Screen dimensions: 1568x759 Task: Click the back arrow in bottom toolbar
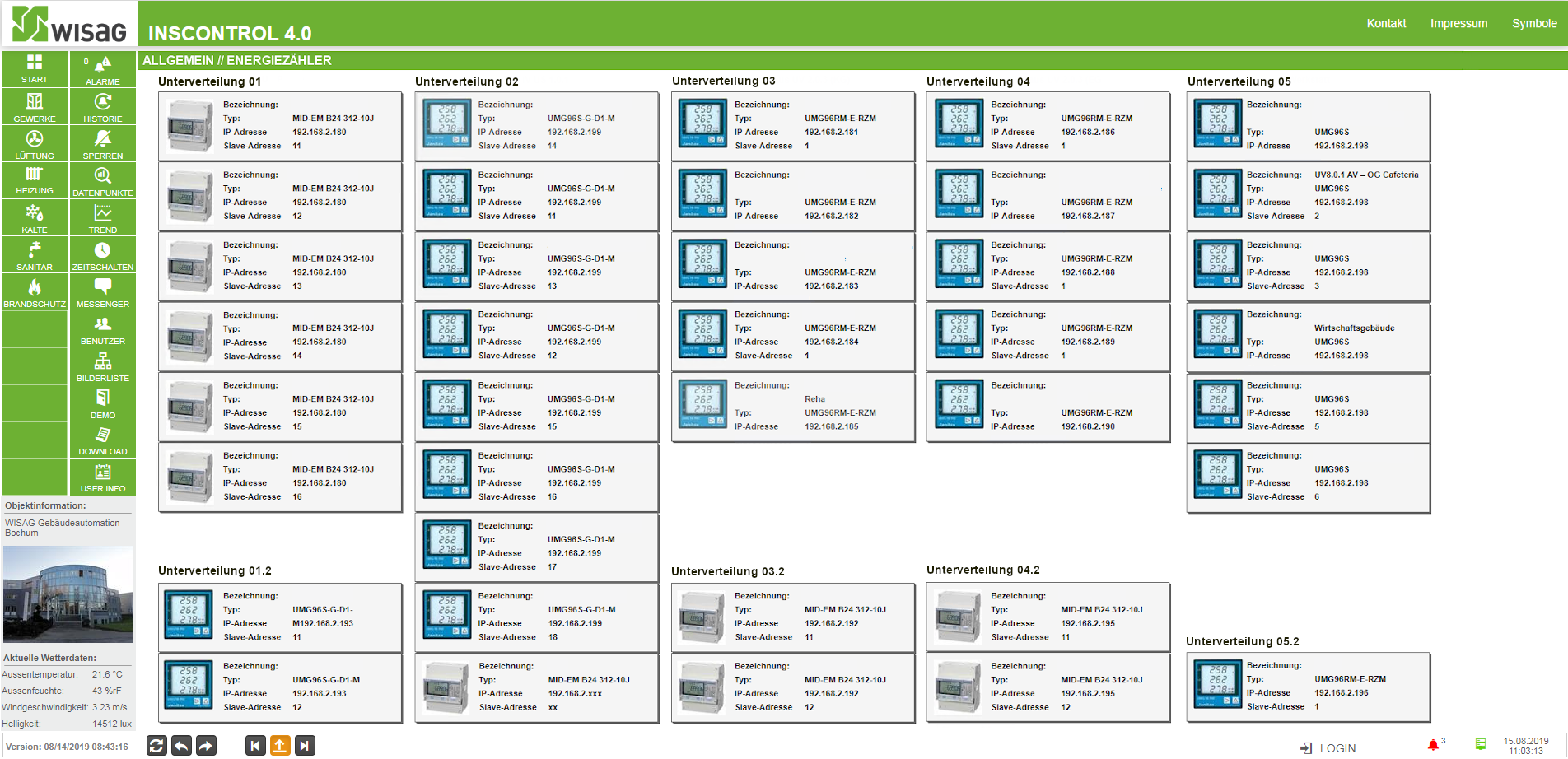click(x=181, y=746)
